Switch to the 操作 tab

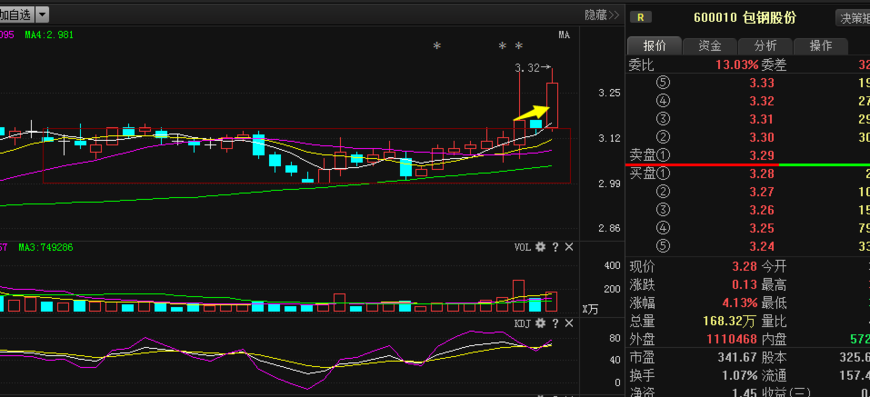(x=821, y=46)
